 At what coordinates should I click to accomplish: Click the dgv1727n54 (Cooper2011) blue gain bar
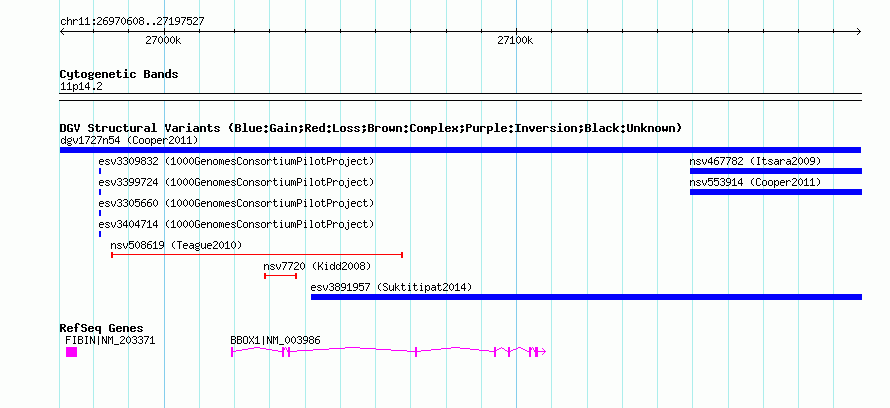coord(460,150)
